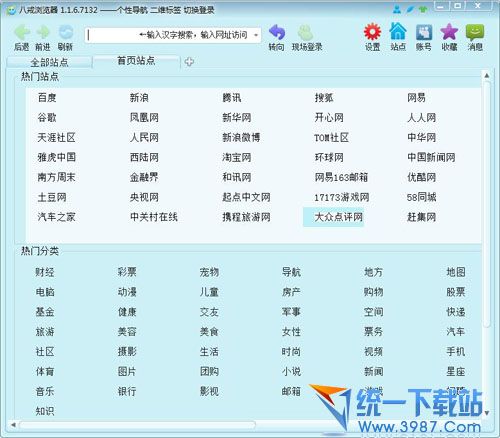Screen dimensions: 500x438
Task: Click the blue pen icon in title bar
Action: (410, 9)
